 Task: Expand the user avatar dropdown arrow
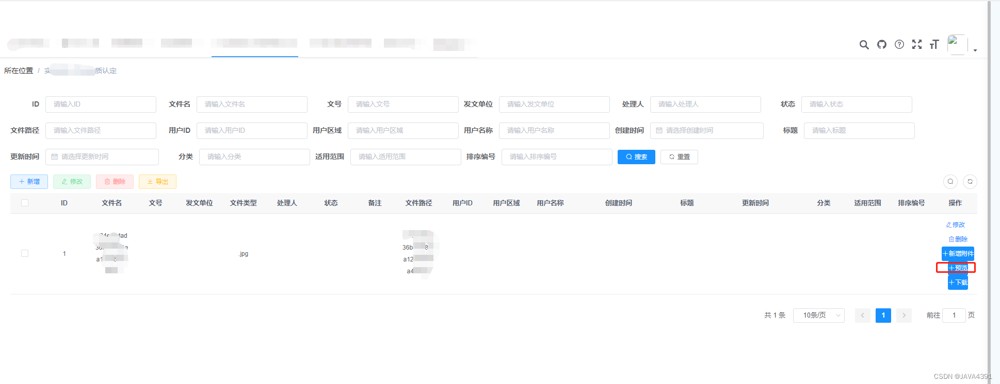click(x=975, y=50)
